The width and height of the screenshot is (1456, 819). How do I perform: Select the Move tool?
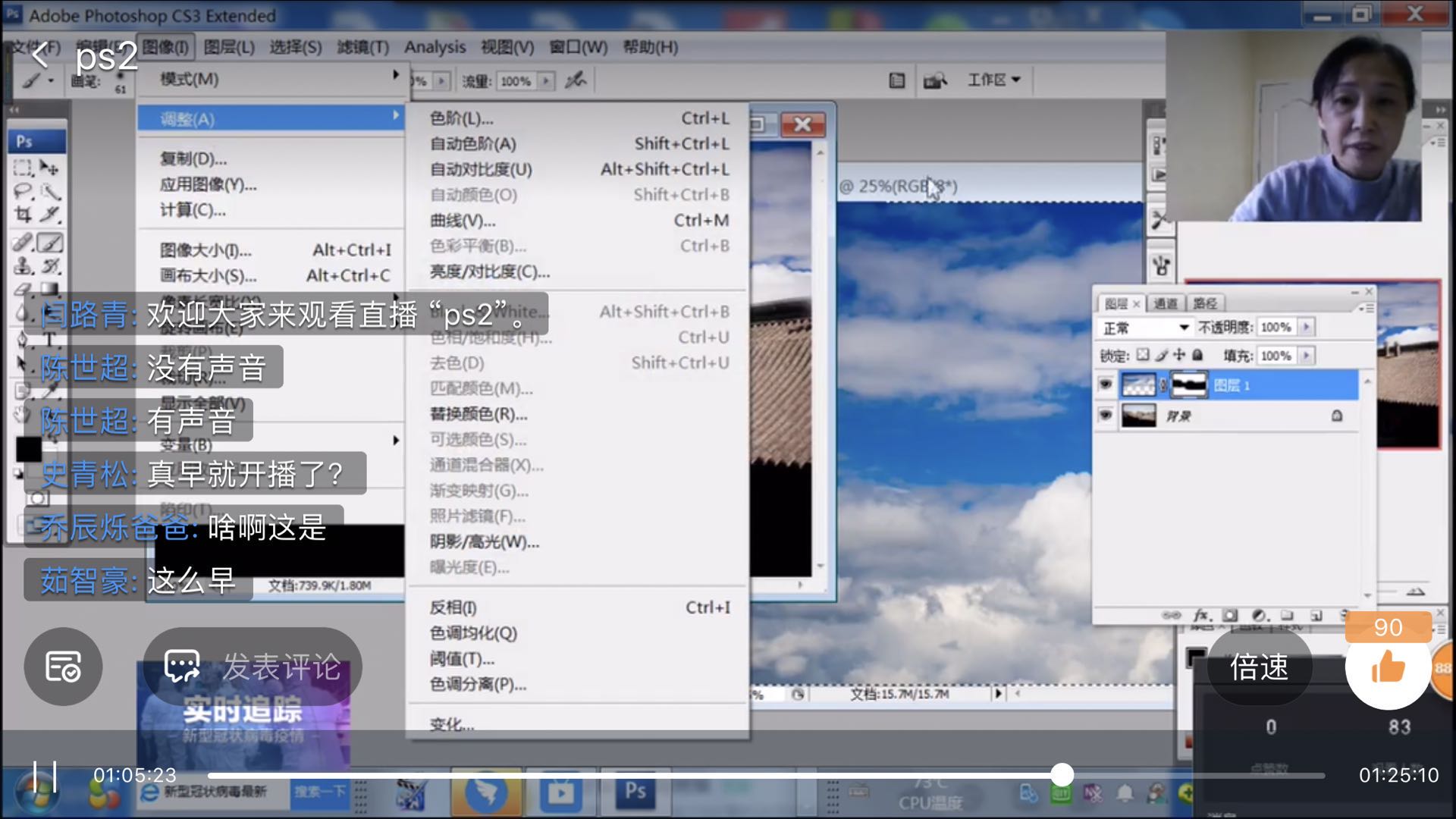pos(49,168)
